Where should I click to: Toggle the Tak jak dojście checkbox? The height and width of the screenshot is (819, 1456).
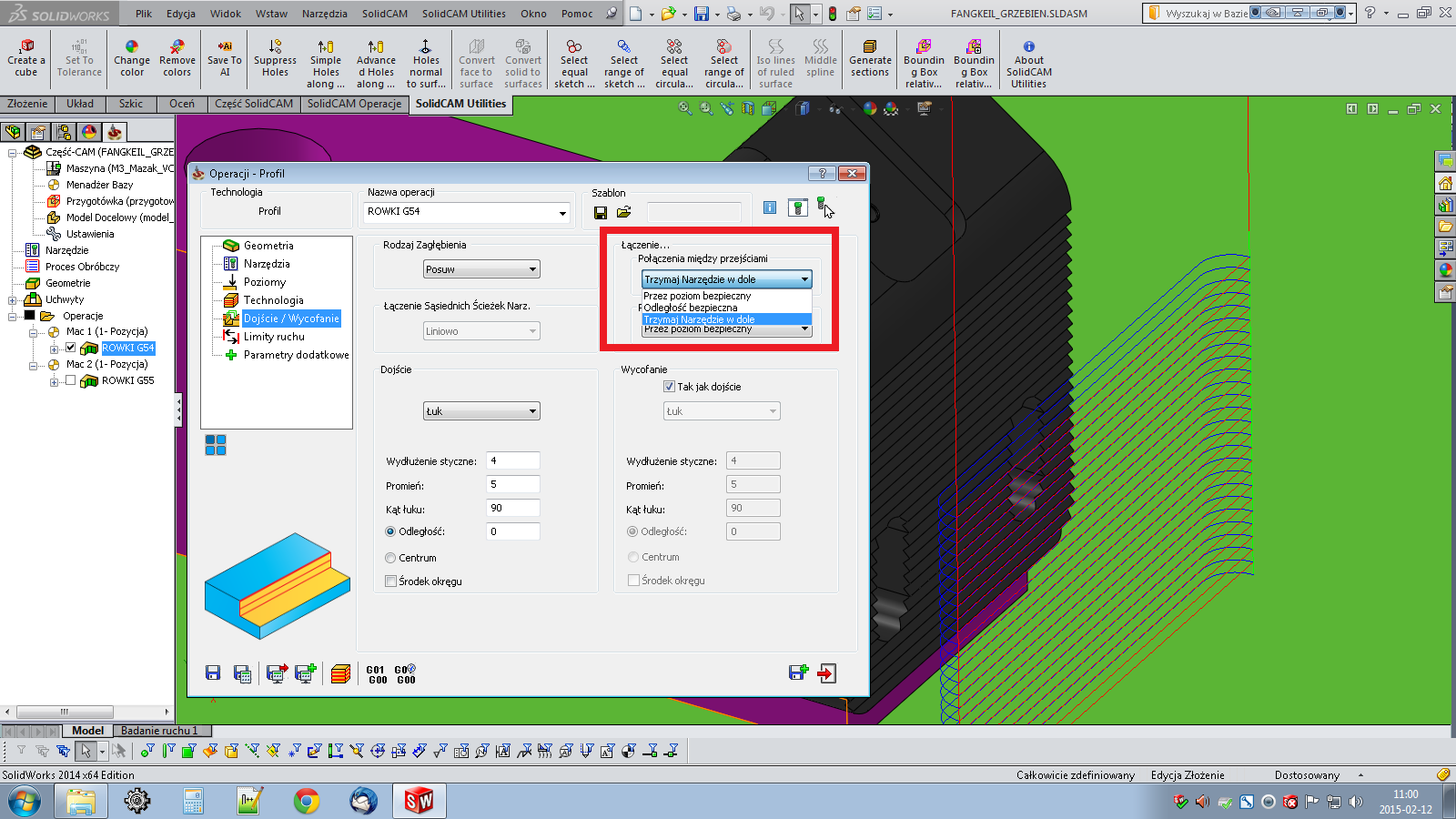click(669, 387)
